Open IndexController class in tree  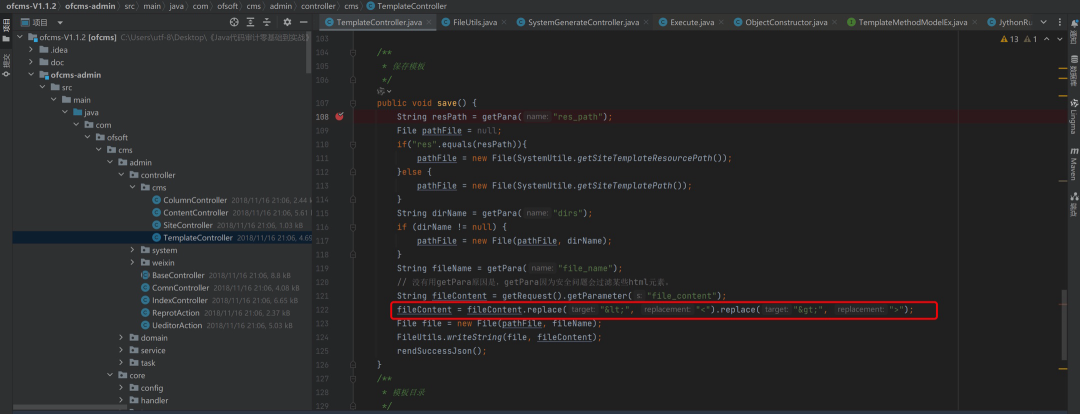[x=180, y=300]
